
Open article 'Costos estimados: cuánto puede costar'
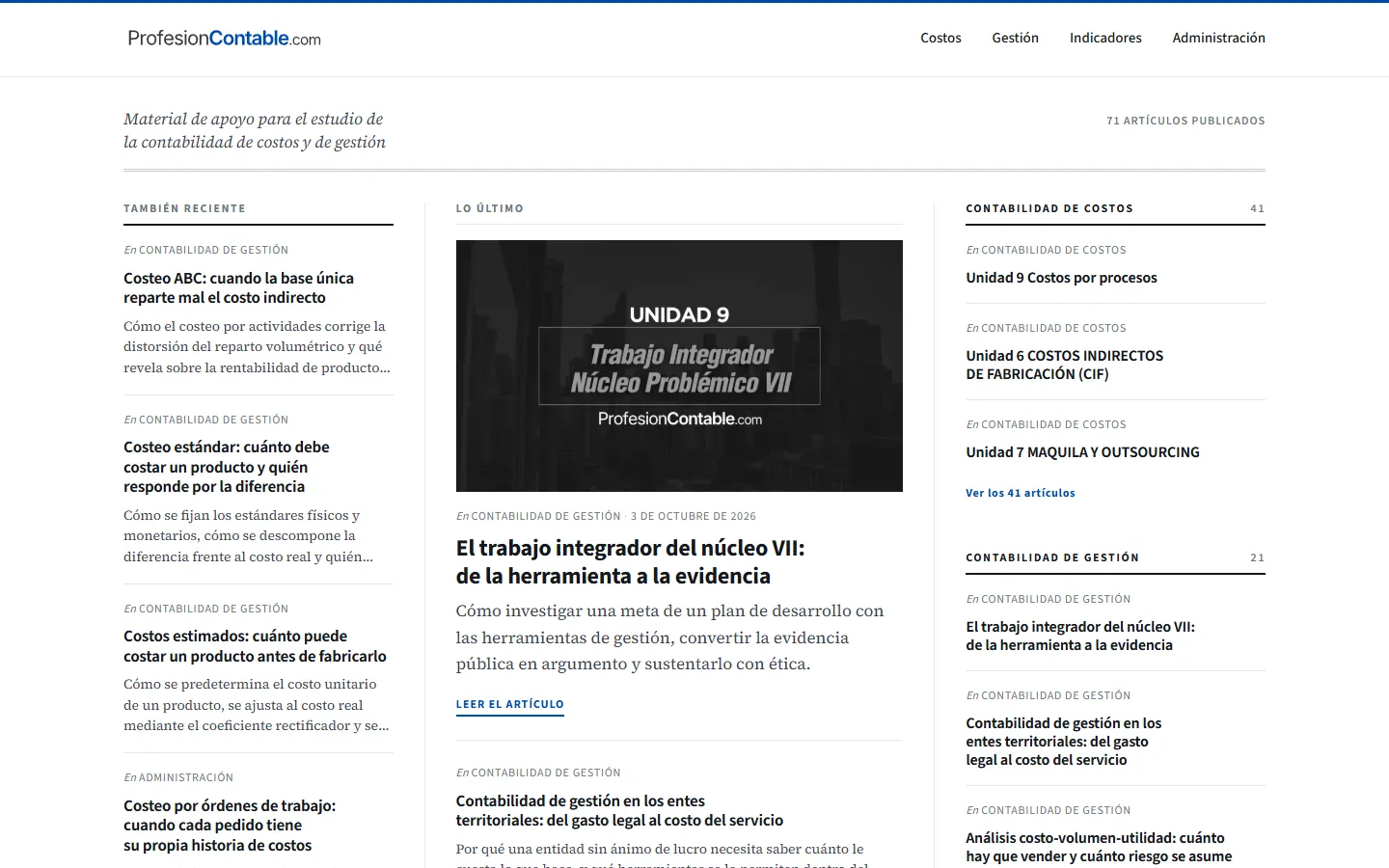coord(255,646)
